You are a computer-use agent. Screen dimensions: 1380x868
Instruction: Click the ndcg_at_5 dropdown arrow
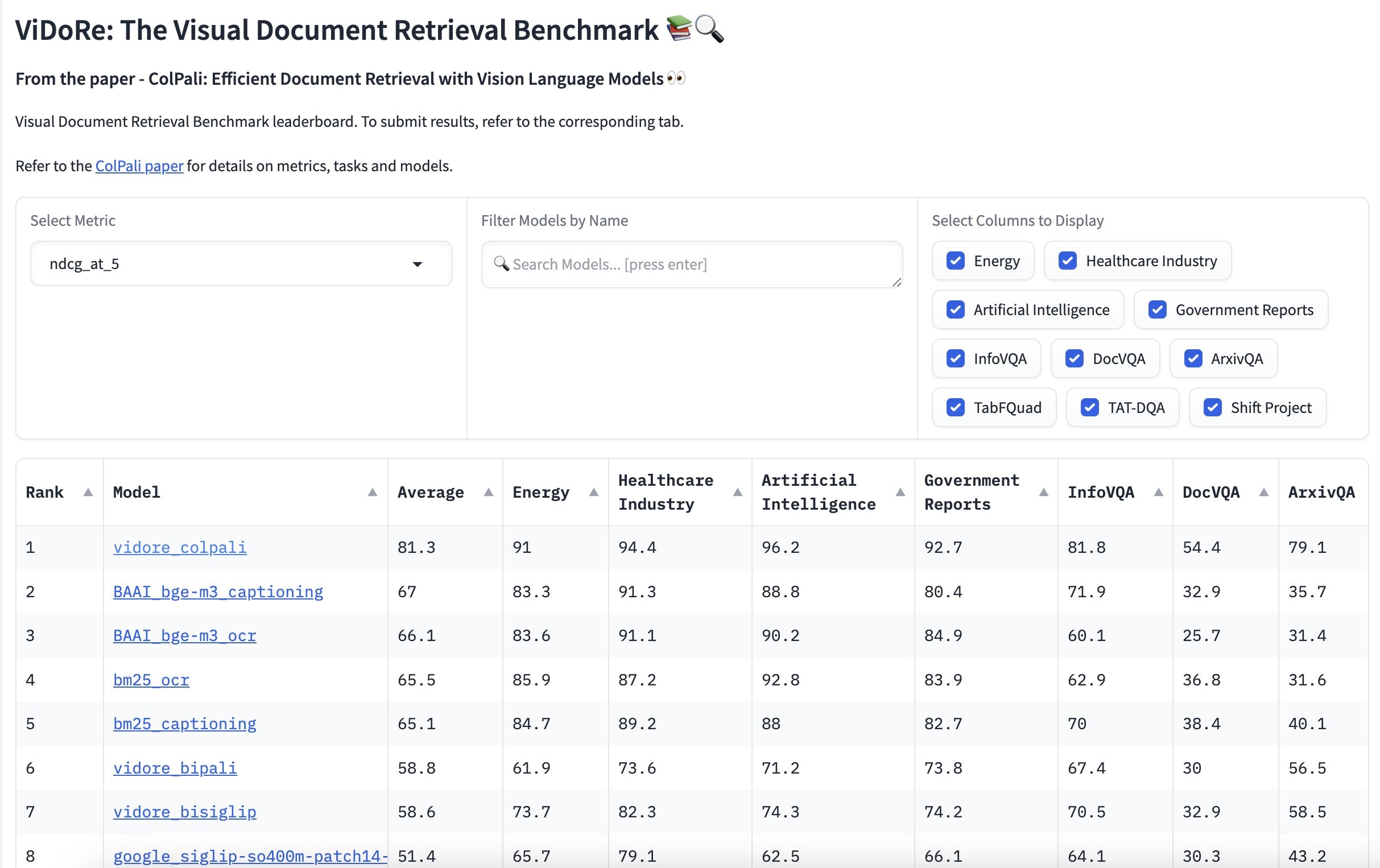pos(417,264)
